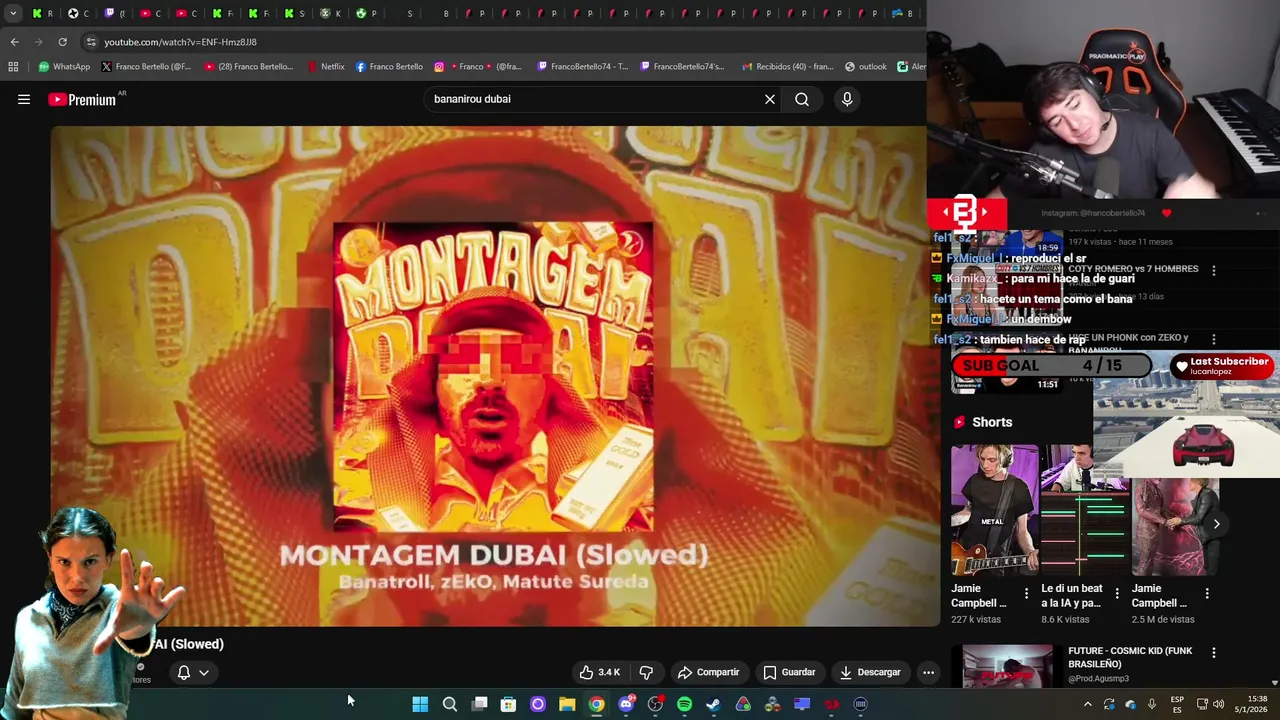Open File Explorer from the taskbar
The image size is (1280, 720).
[567, 704]
